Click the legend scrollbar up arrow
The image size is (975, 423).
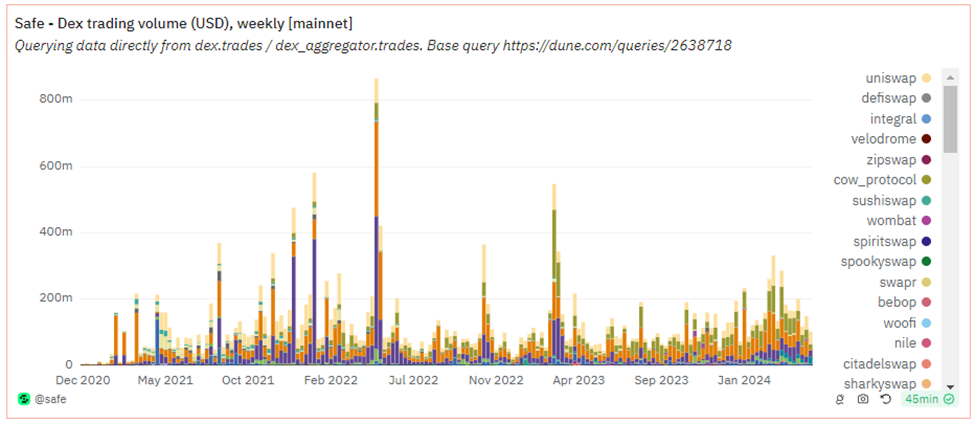(950, 77)
